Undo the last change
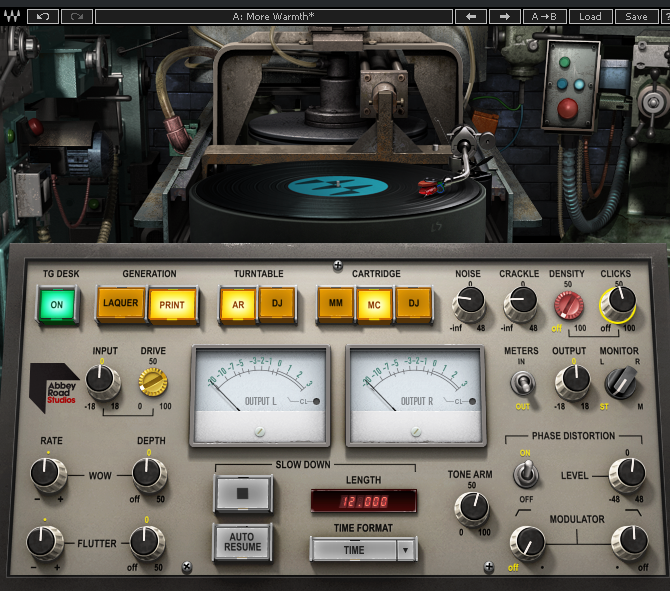 43,17
